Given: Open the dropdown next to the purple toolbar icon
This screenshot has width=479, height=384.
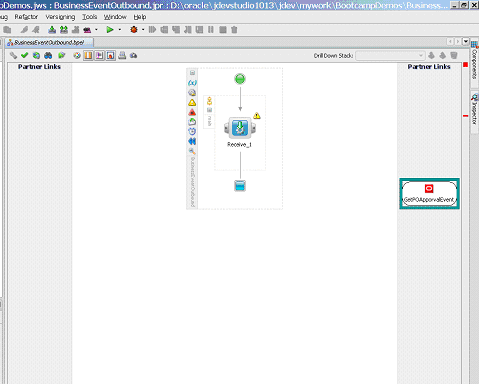Looking at the screenshot, I should (96, 30).
